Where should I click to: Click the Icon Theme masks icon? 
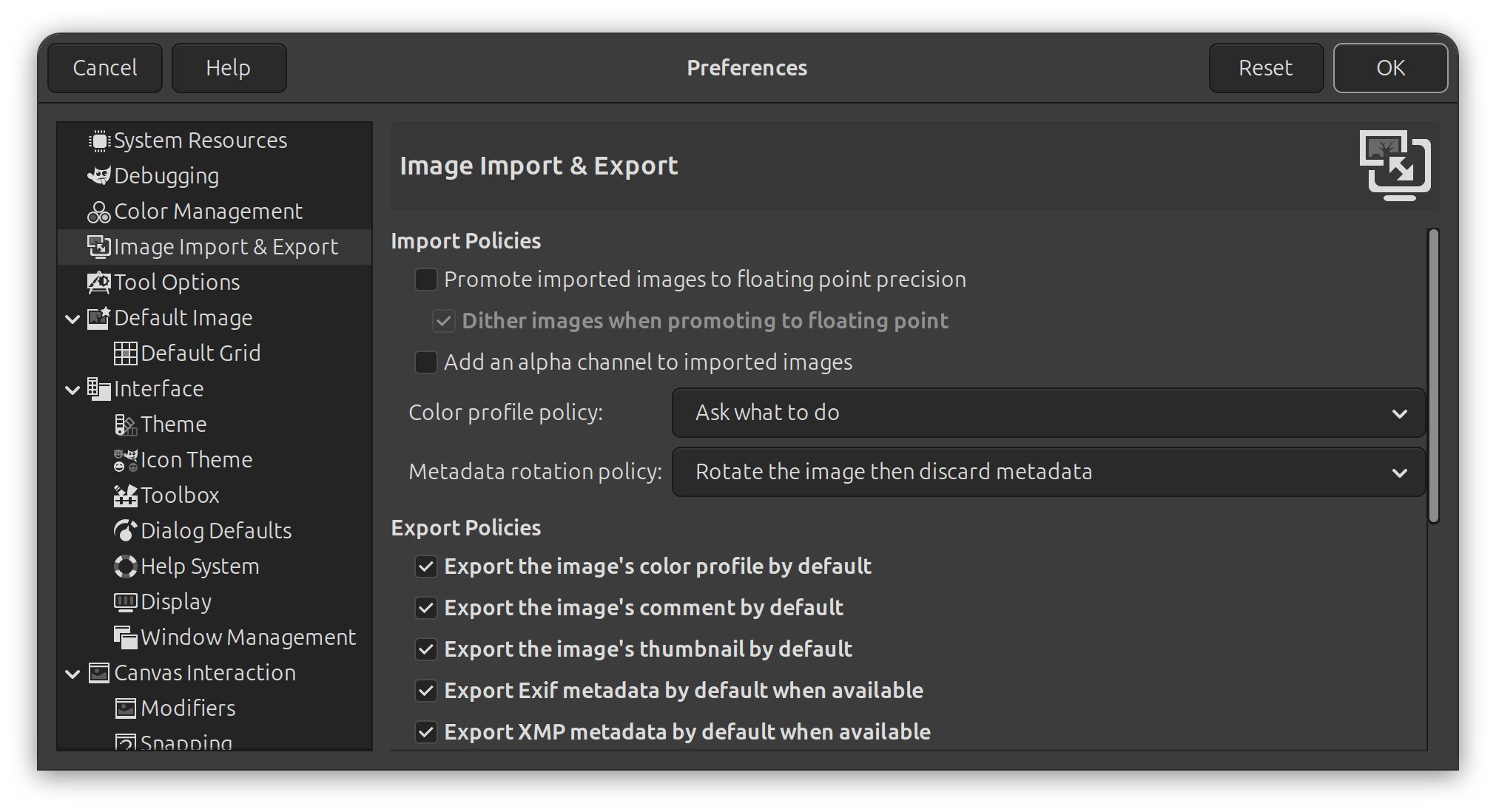click(125, 460)
